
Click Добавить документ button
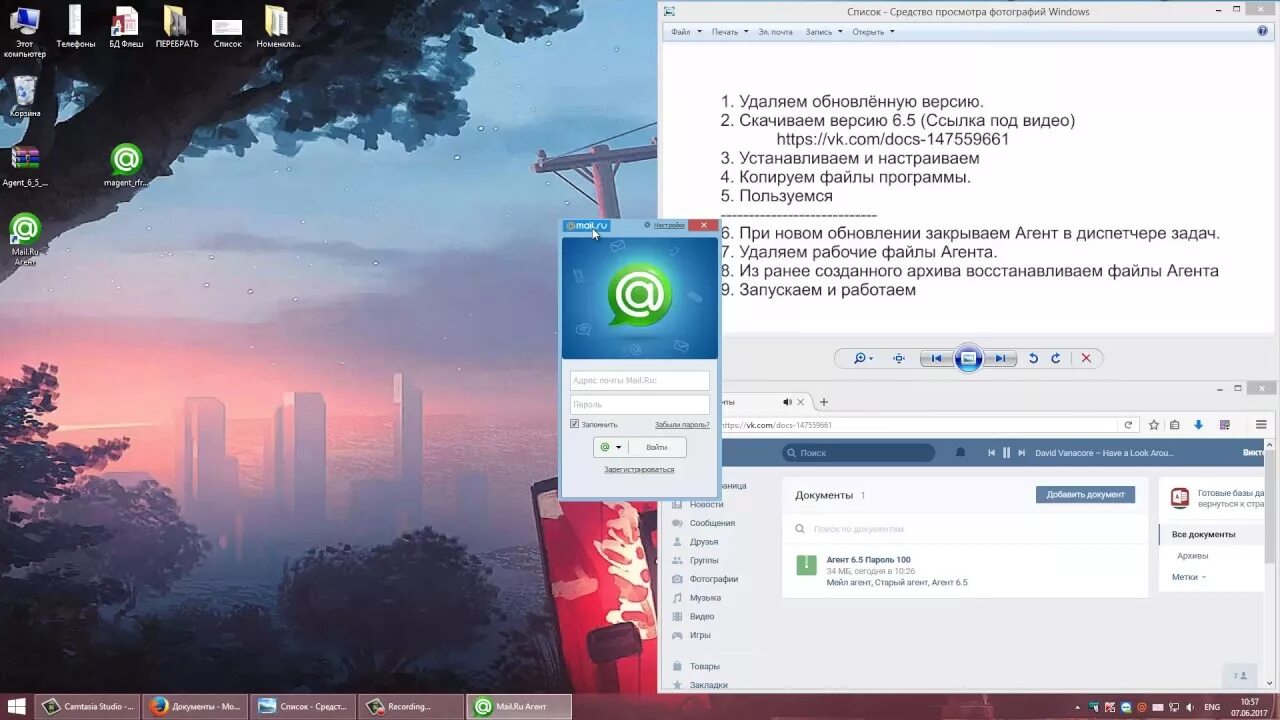(1085, 494)
